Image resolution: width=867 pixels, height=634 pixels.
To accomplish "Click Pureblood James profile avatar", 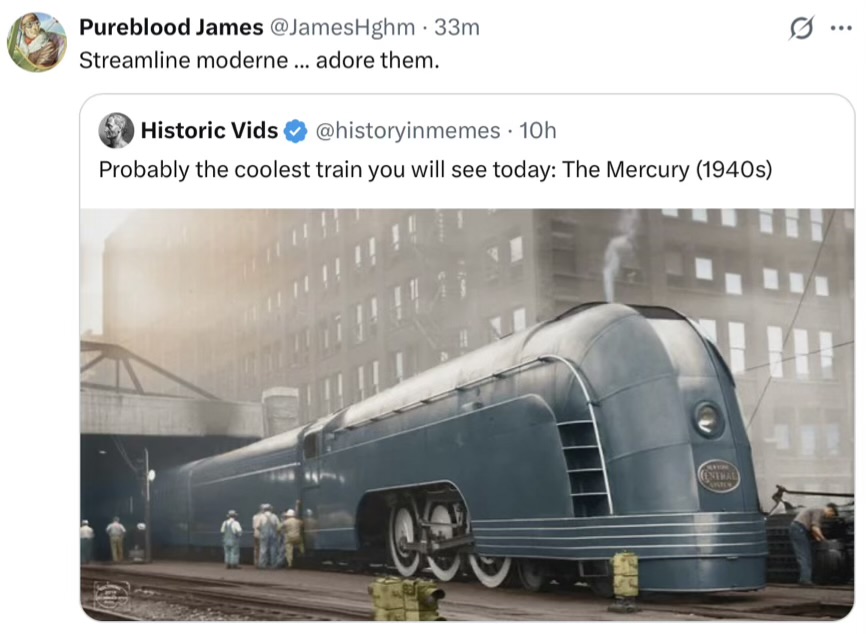I will pyautogui.click(x=36, y=43).
